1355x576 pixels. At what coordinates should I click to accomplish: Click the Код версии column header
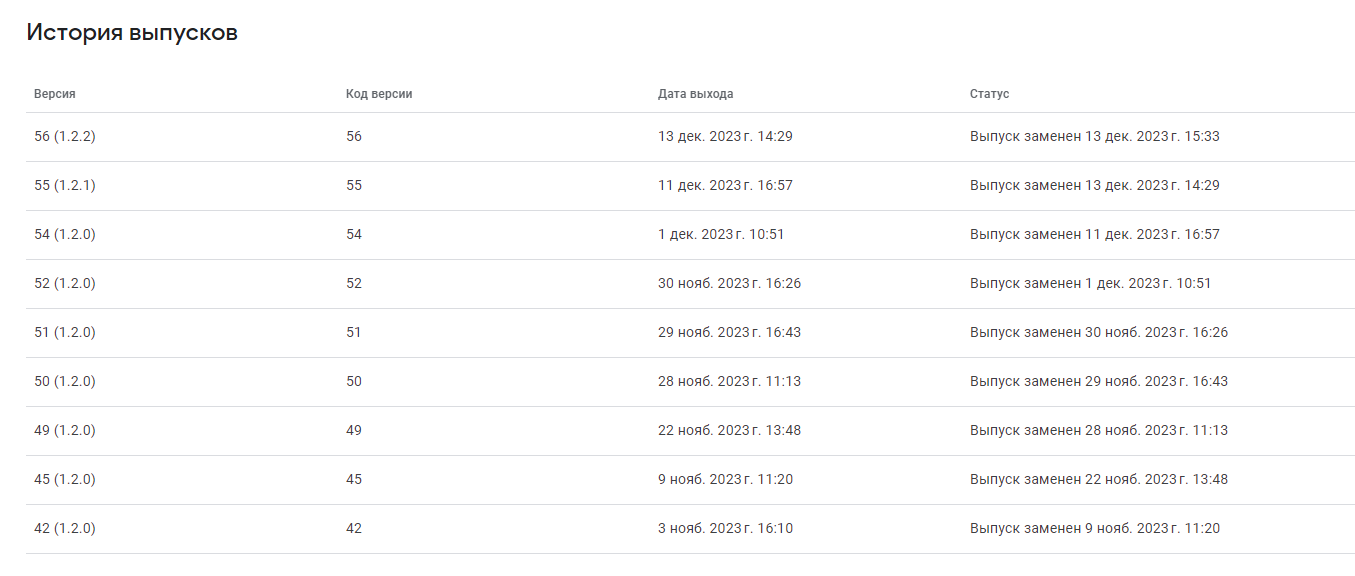coord(379,94)
